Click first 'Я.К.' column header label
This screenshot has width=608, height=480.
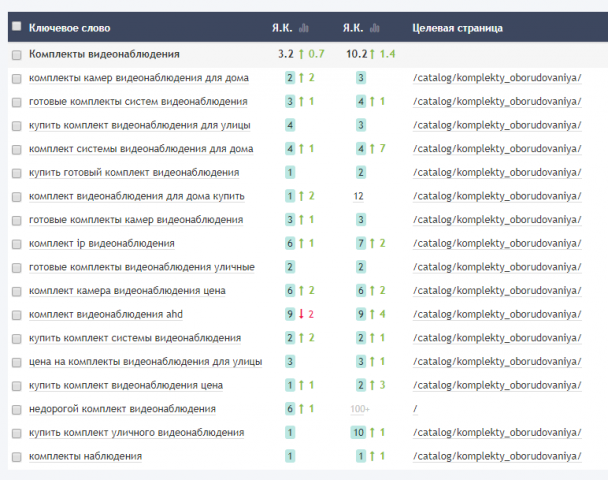tap(282, 28)
